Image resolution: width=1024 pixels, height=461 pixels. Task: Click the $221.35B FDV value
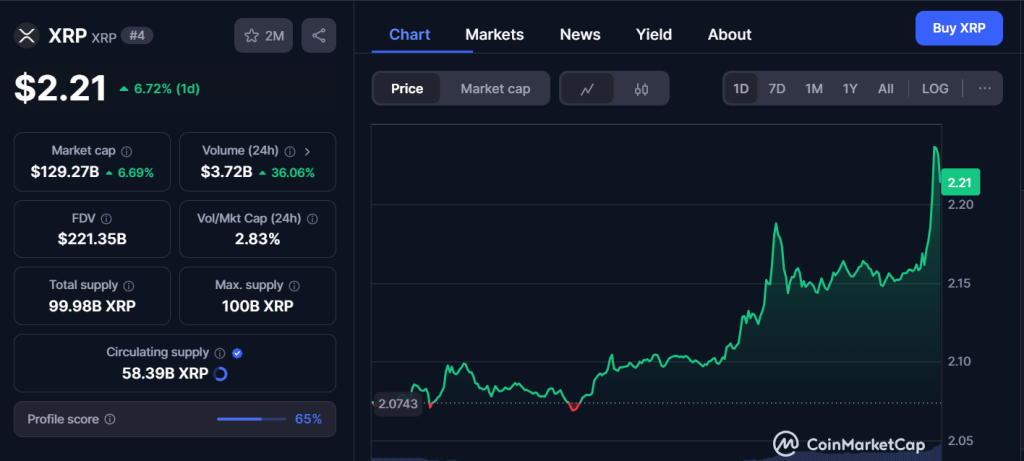click(92, 239)
